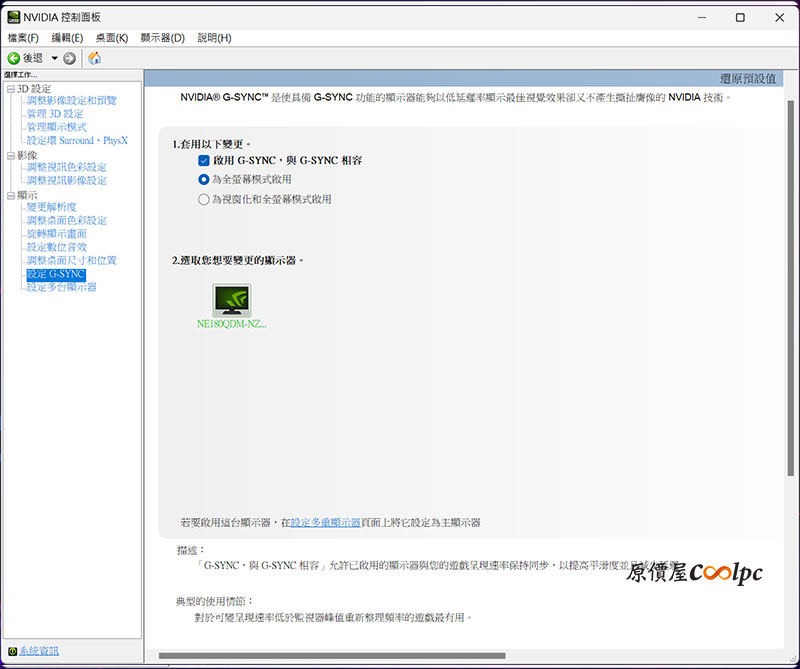Click 還原預設值 to restore defaults
Viewport: 800px width, 669px height.
[x=748, y=79]
